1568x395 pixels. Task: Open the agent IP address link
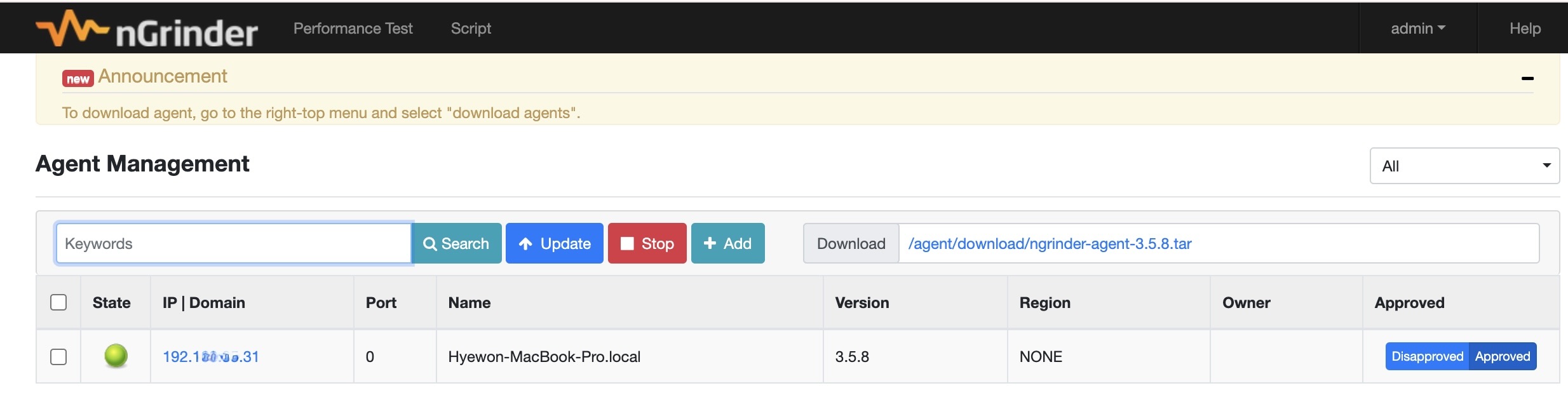tap(211, 357)
